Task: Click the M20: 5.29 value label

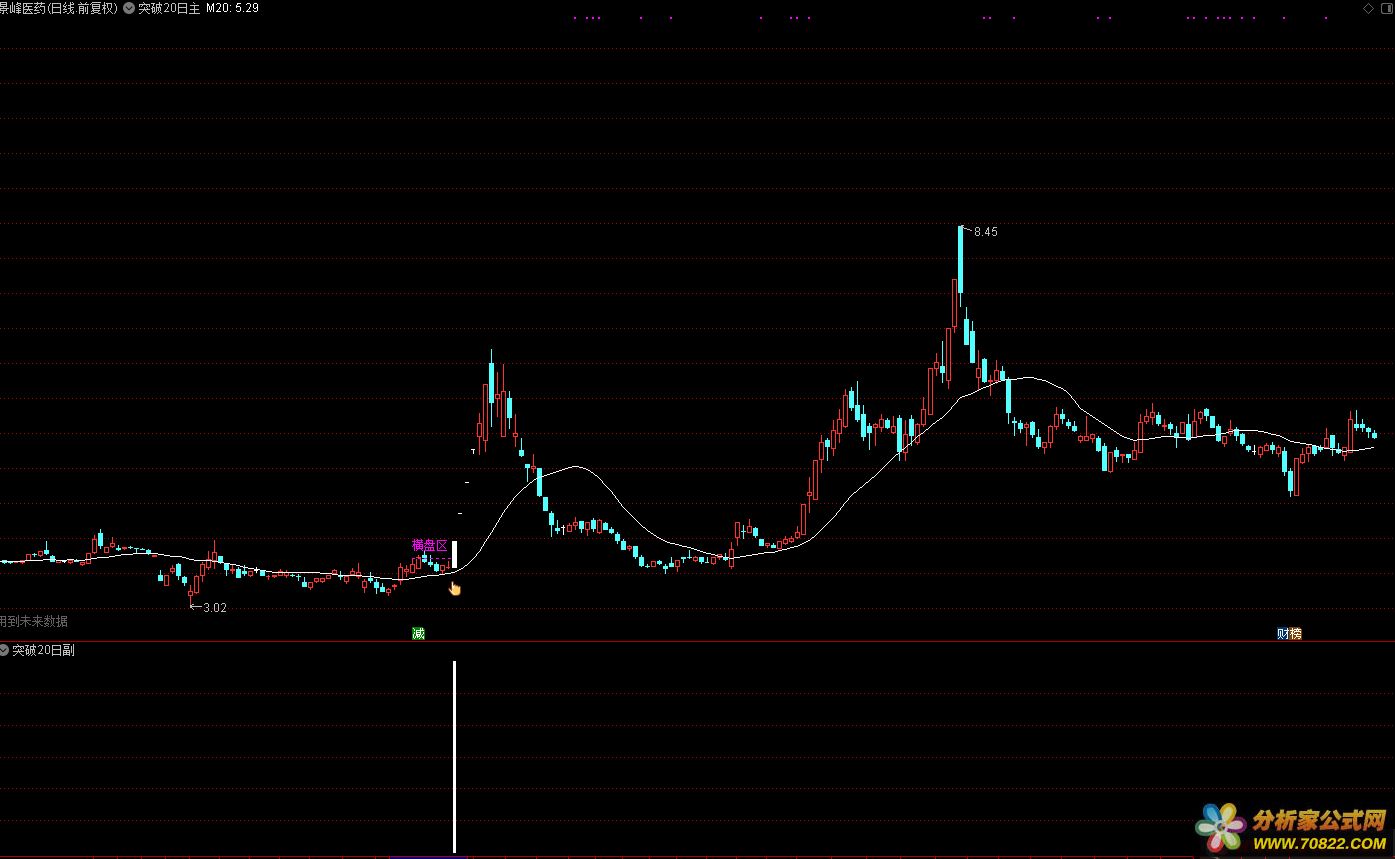Action: tap(232, 8)
